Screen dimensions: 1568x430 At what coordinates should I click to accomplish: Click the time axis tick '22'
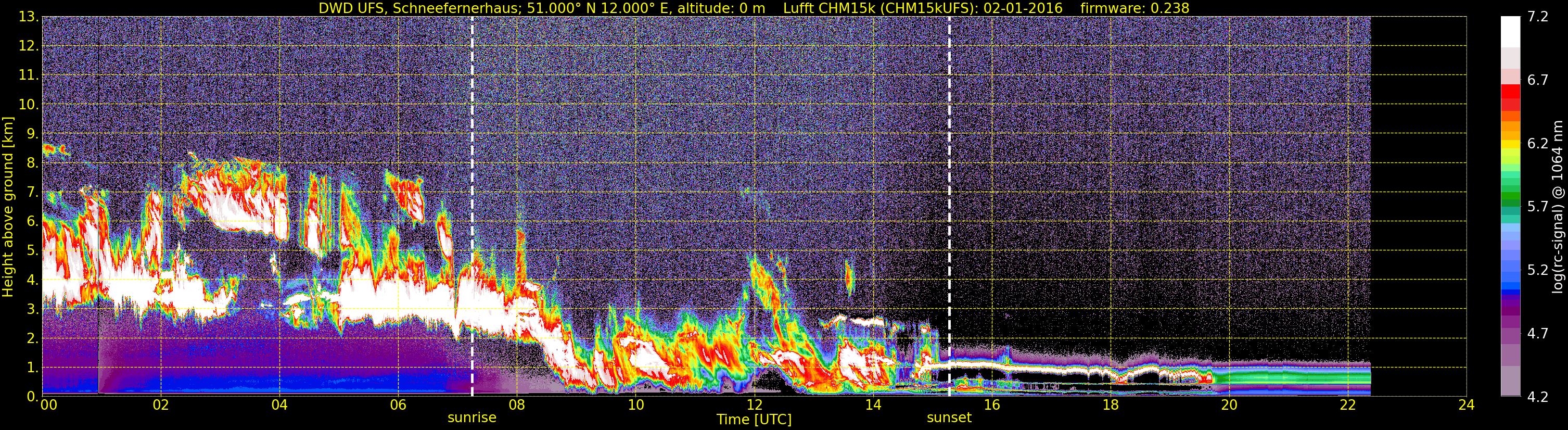1348,405
